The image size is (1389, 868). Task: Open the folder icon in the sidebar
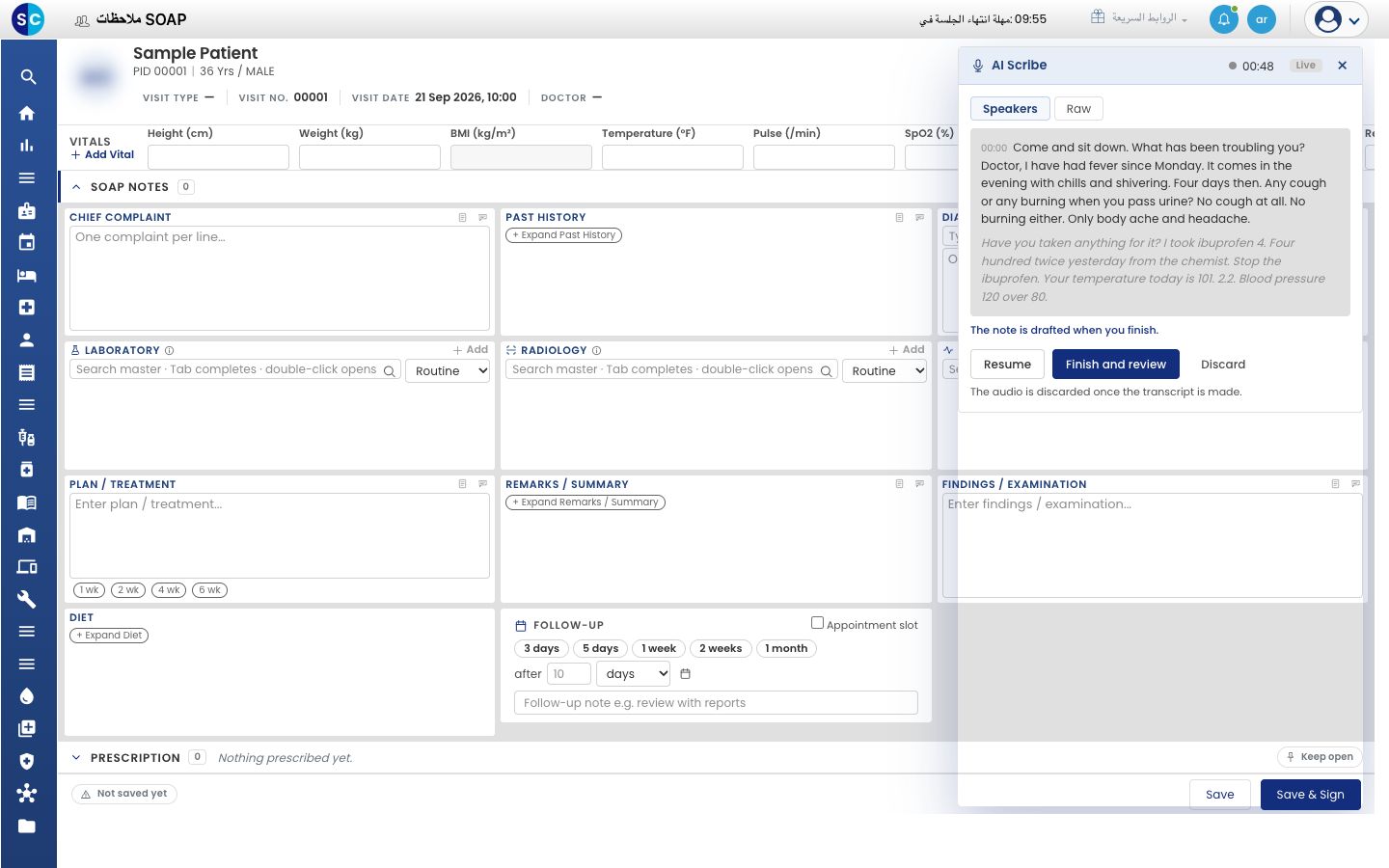coord(27,826)
